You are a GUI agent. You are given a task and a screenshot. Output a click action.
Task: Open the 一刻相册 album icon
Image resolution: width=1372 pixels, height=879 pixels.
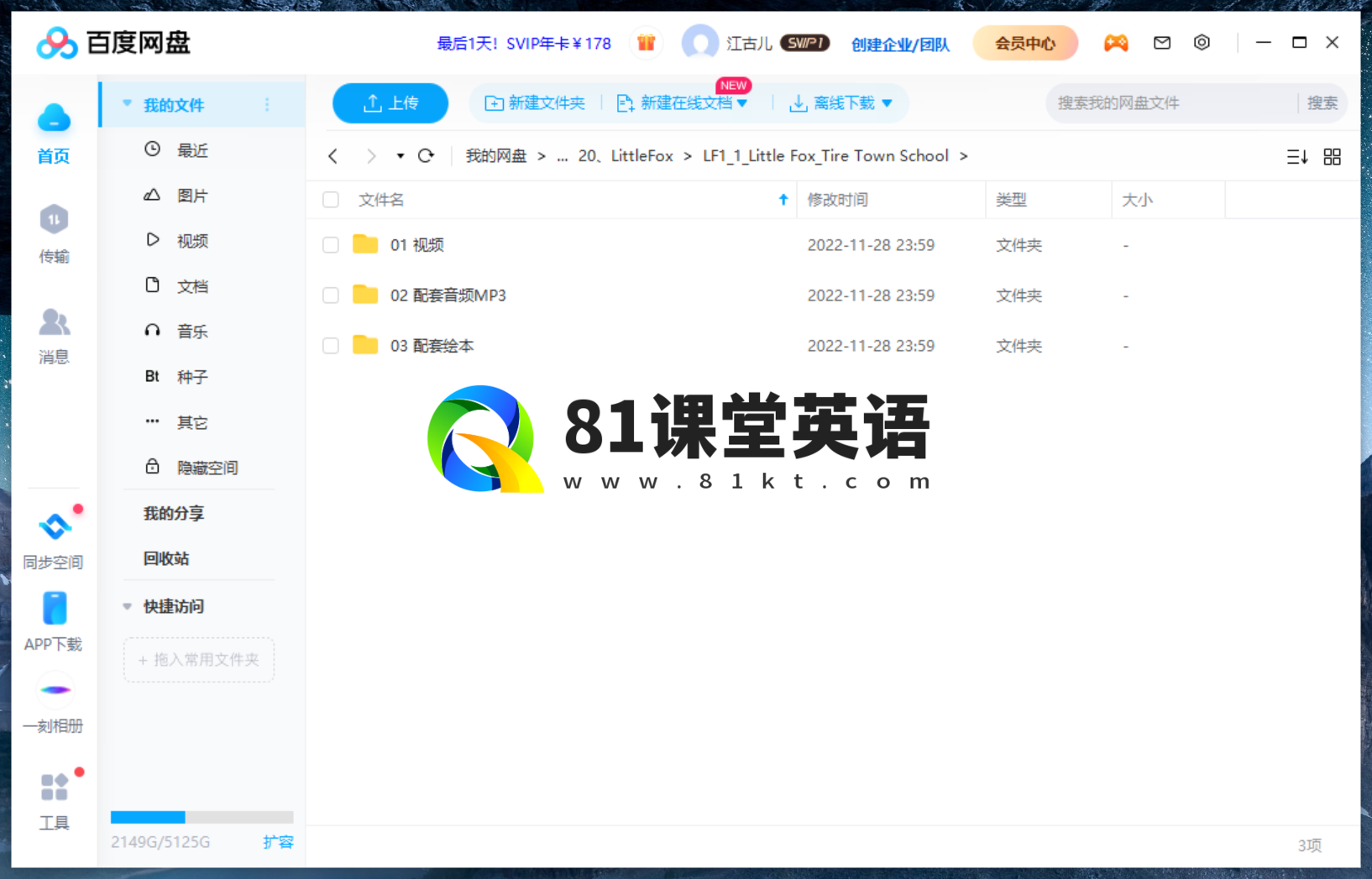pos(55,690)
